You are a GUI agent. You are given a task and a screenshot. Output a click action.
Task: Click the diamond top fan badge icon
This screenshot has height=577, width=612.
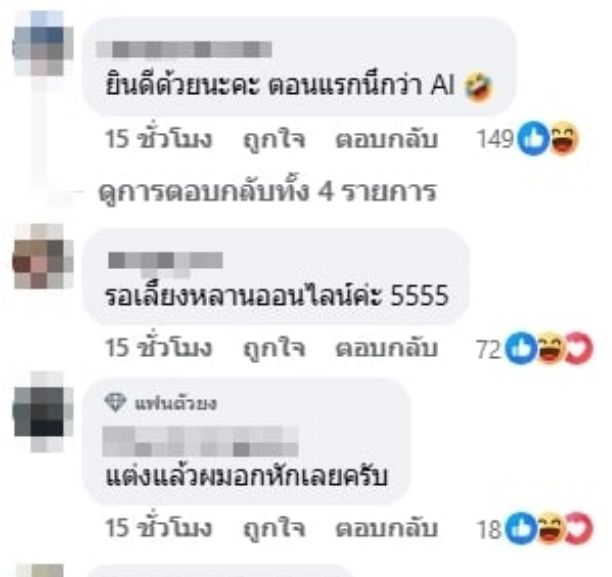click(x=116, y=402)
